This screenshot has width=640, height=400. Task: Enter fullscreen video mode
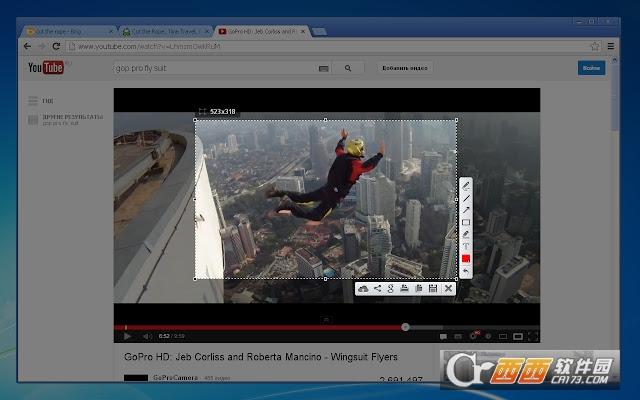pos(533,336)
